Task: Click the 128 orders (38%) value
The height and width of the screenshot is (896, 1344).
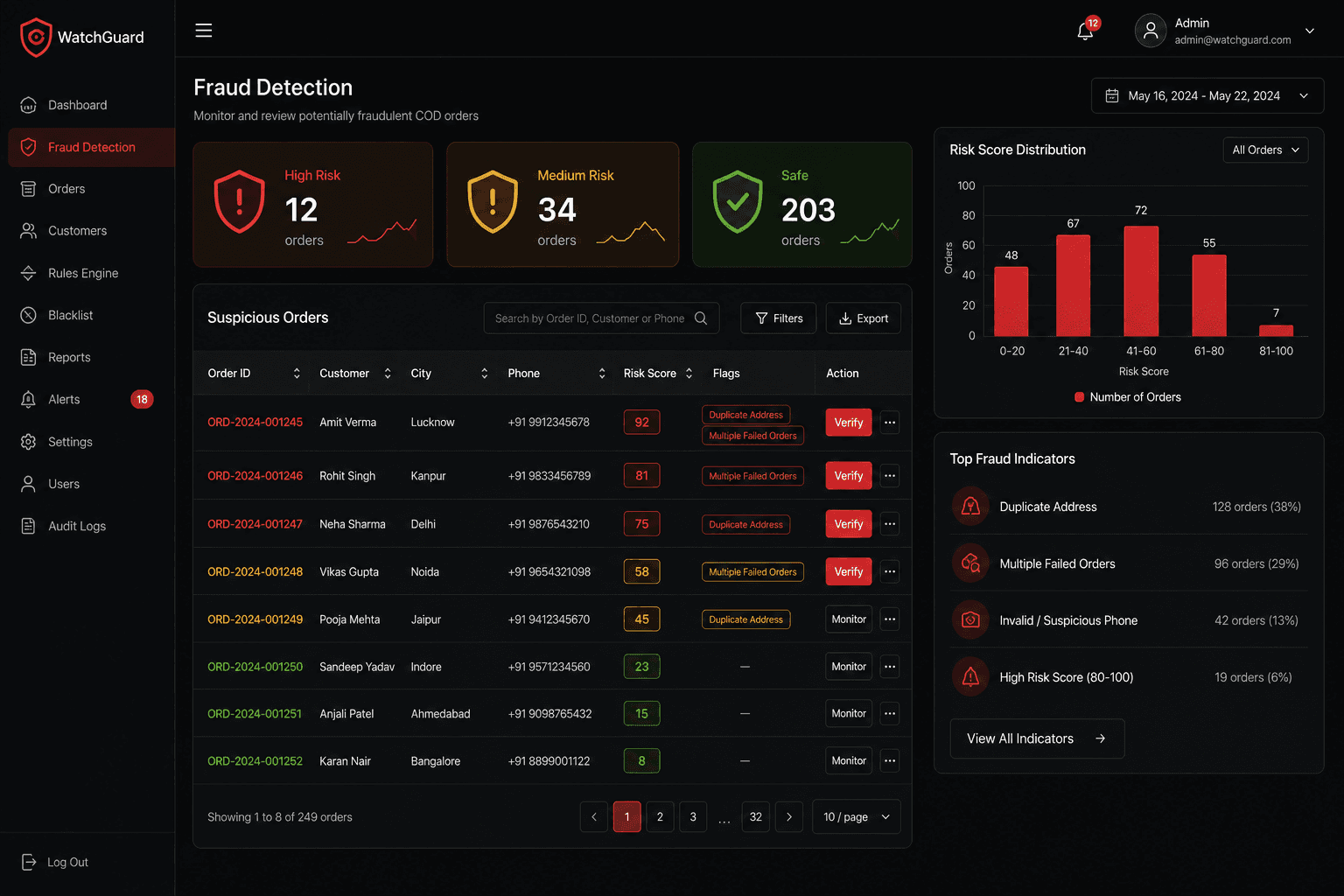Action: pos(1256,507)
